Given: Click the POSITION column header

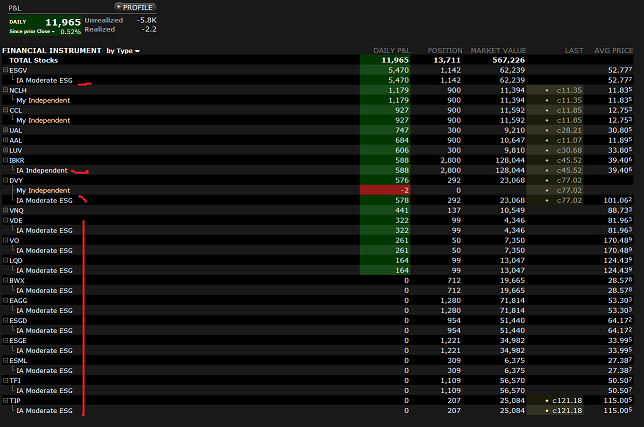Looking at the screenshot, I should (445, 50).
